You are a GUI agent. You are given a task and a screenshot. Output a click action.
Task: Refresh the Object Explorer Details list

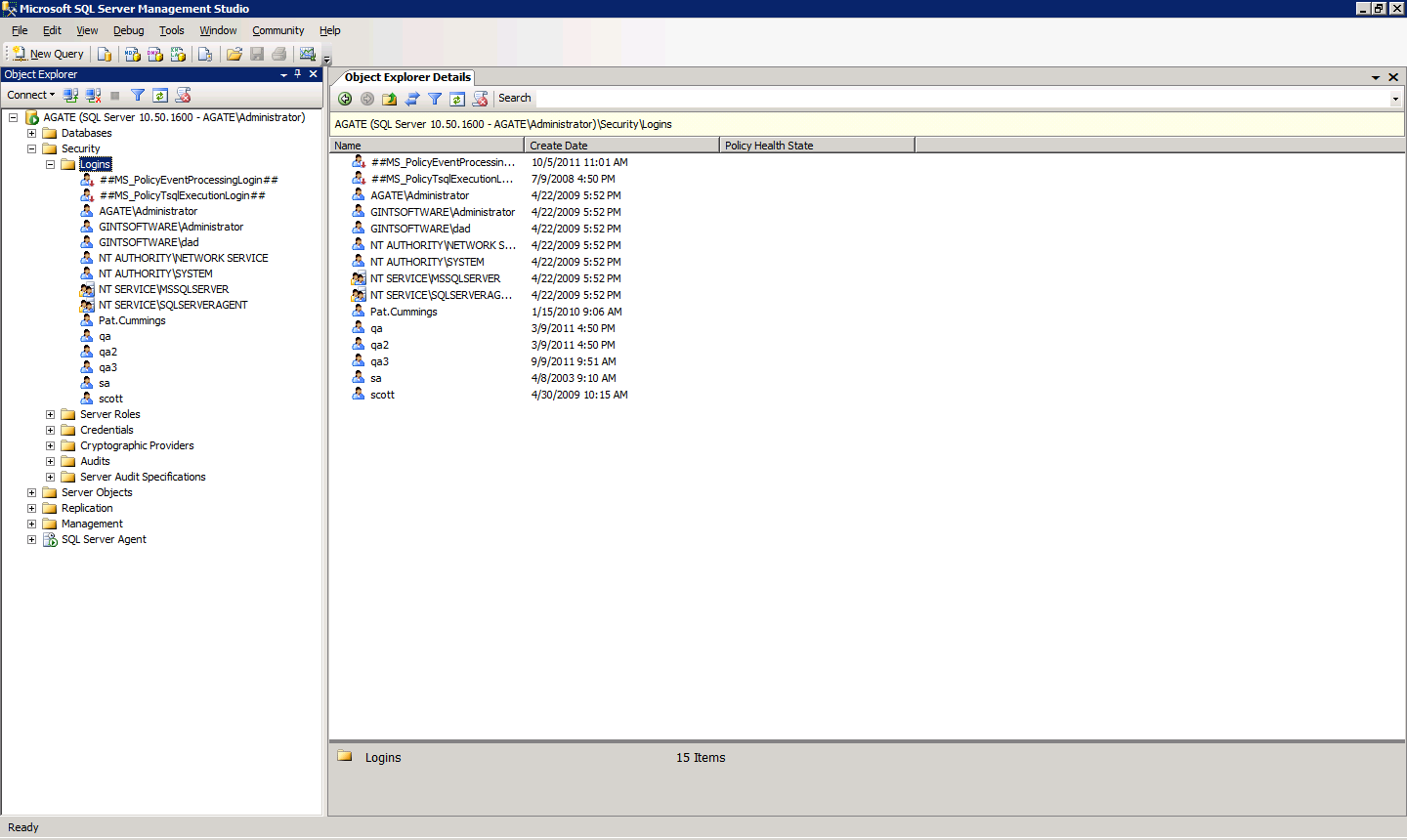(457, 99)
